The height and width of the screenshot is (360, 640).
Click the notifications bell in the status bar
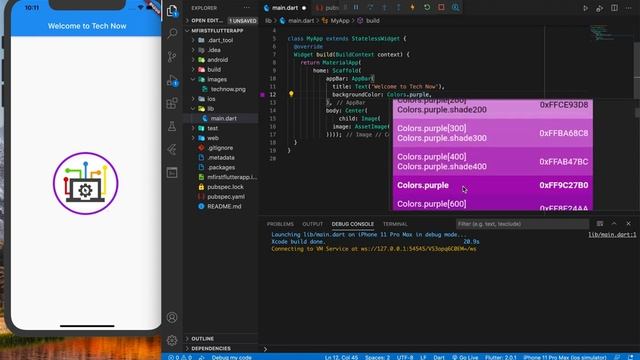coord(631,357)
